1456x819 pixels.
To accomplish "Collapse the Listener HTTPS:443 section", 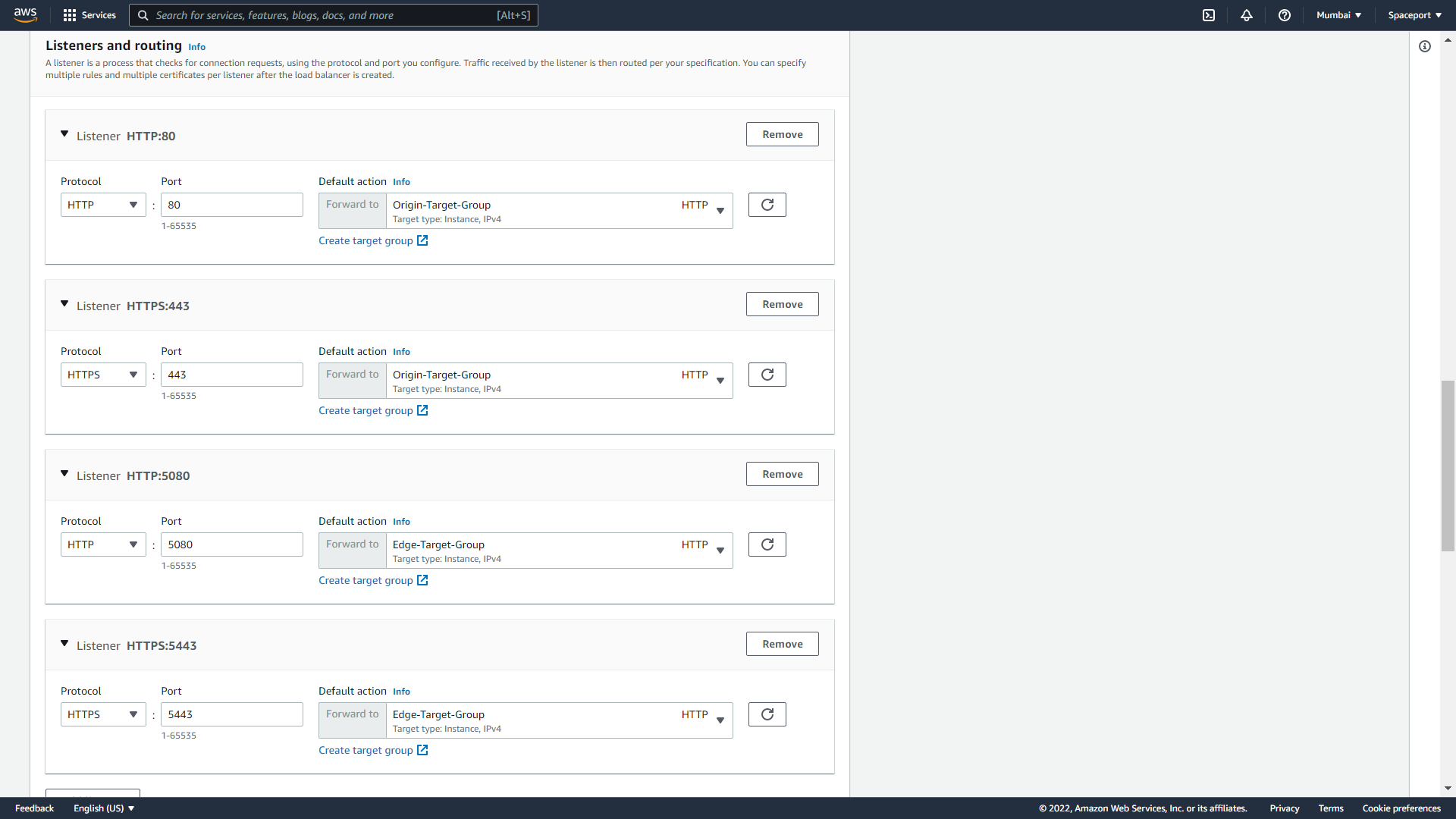I will tap(64, 304).
